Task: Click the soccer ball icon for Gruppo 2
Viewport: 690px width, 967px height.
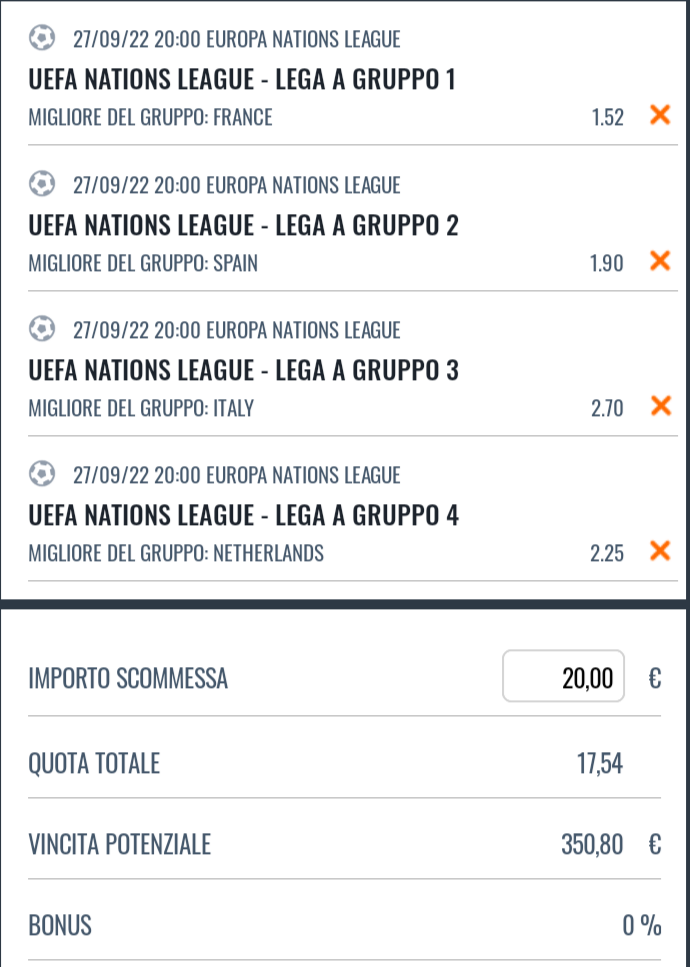Action: [42, 184]
